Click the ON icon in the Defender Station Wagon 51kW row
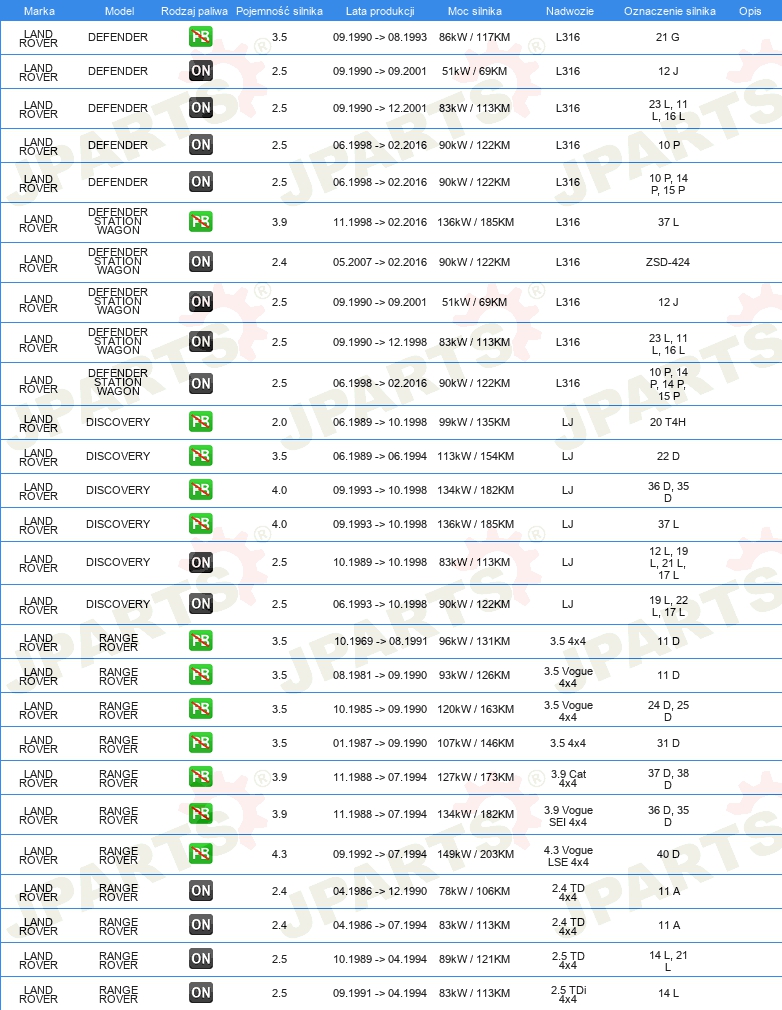Screen dimensions: 782x1010 pos(200,301)
